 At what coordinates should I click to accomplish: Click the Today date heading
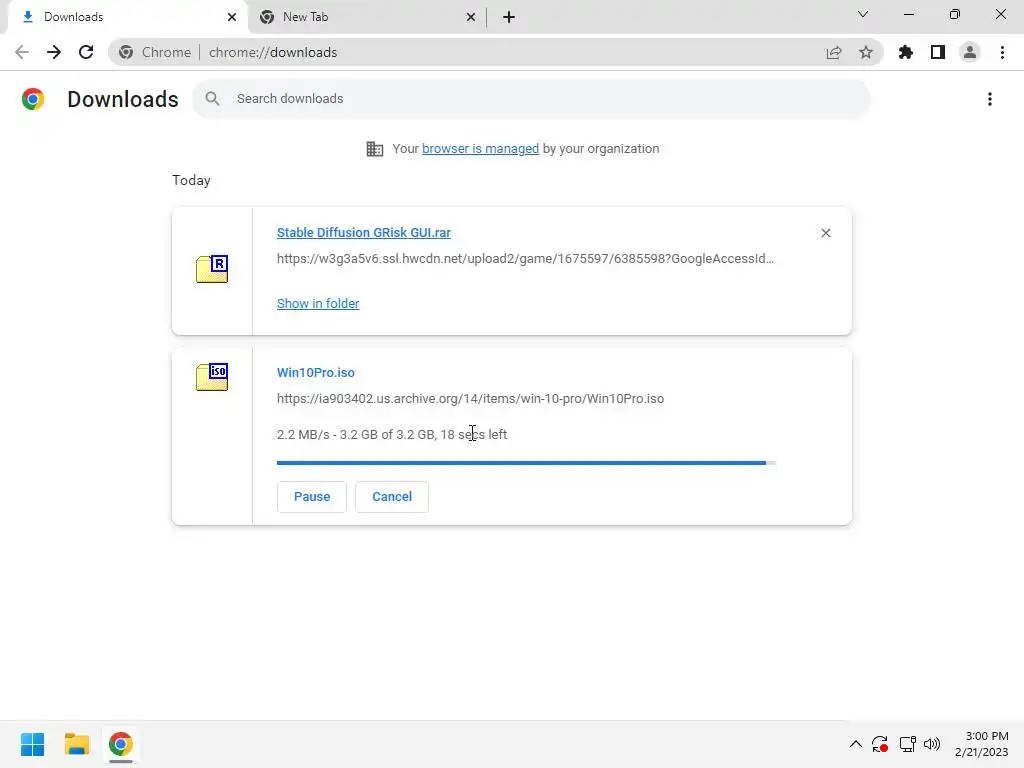pos(191,180)
